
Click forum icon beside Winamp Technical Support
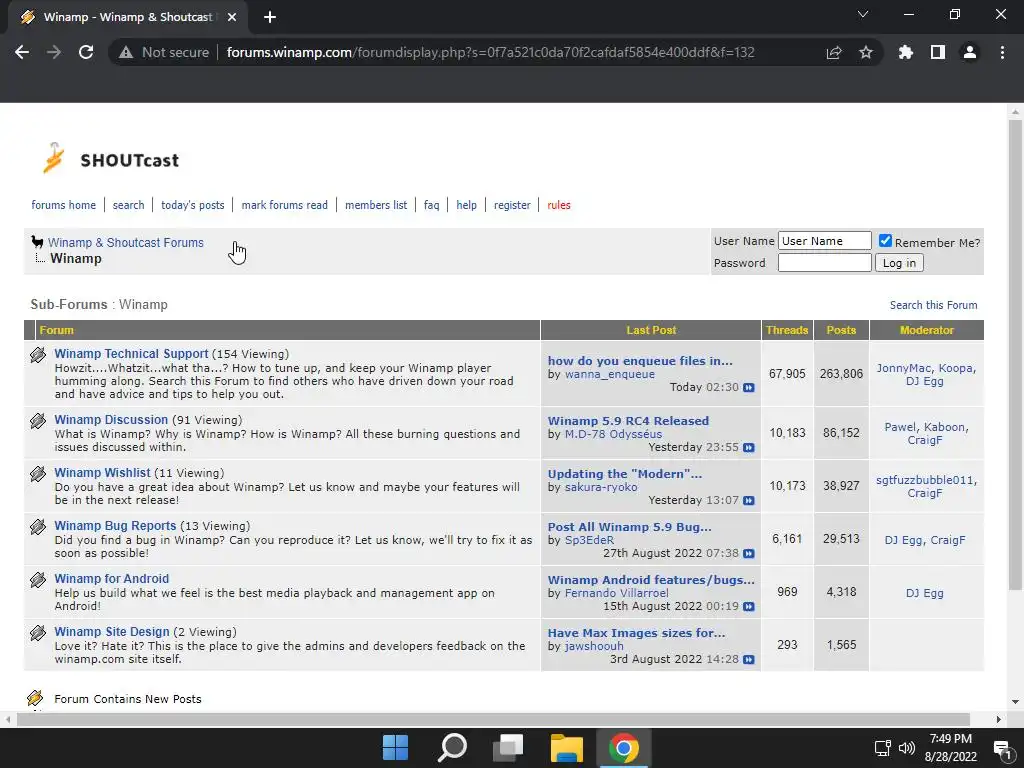(x=38, y=355)
